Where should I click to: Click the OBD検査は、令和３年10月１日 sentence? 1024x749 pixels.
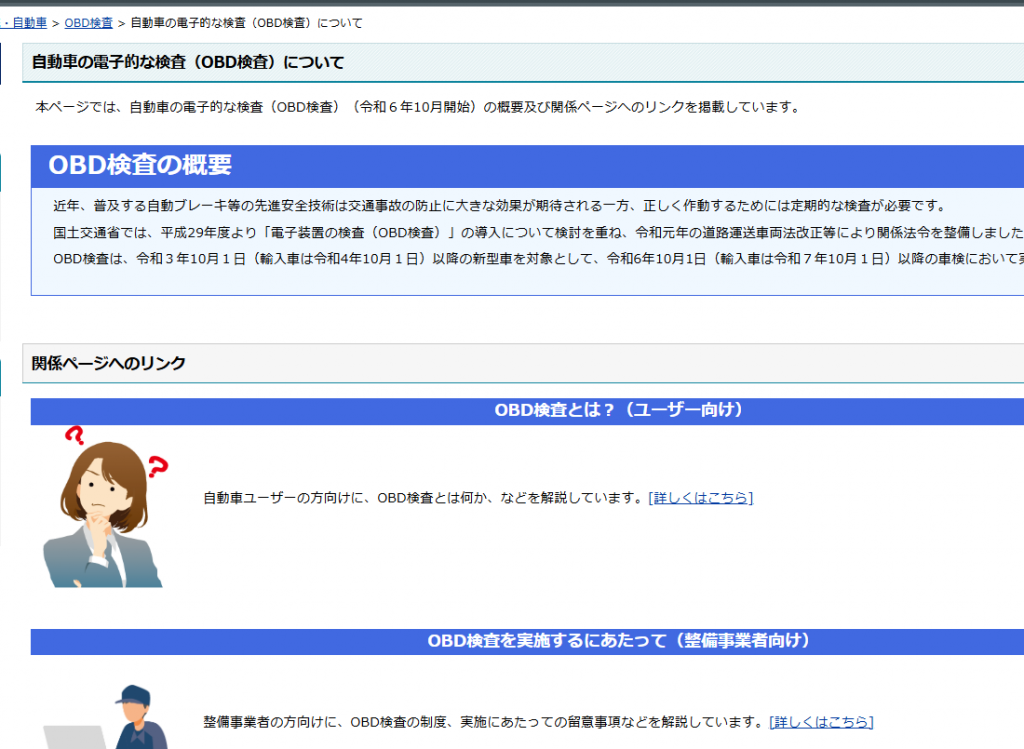538,259
